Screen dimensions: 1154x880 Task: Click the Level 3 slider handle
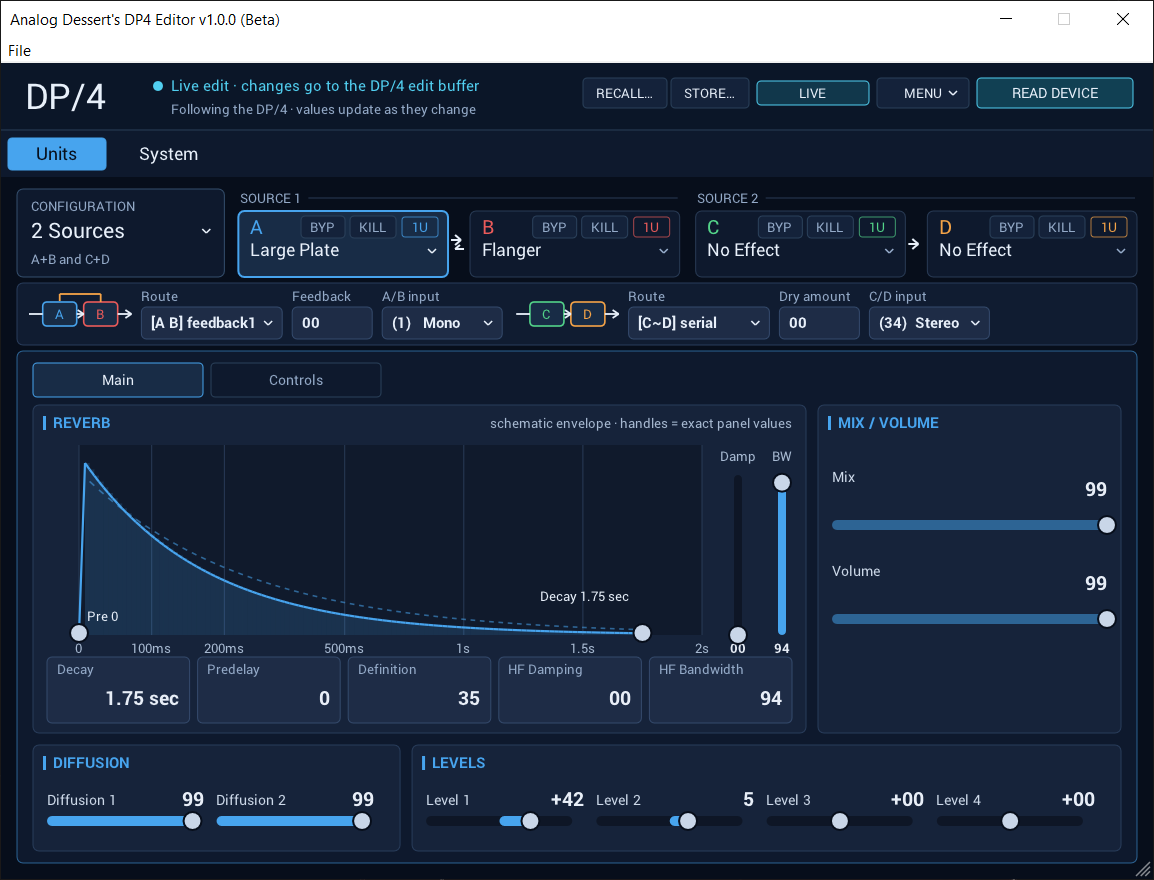tap(839, 821)
